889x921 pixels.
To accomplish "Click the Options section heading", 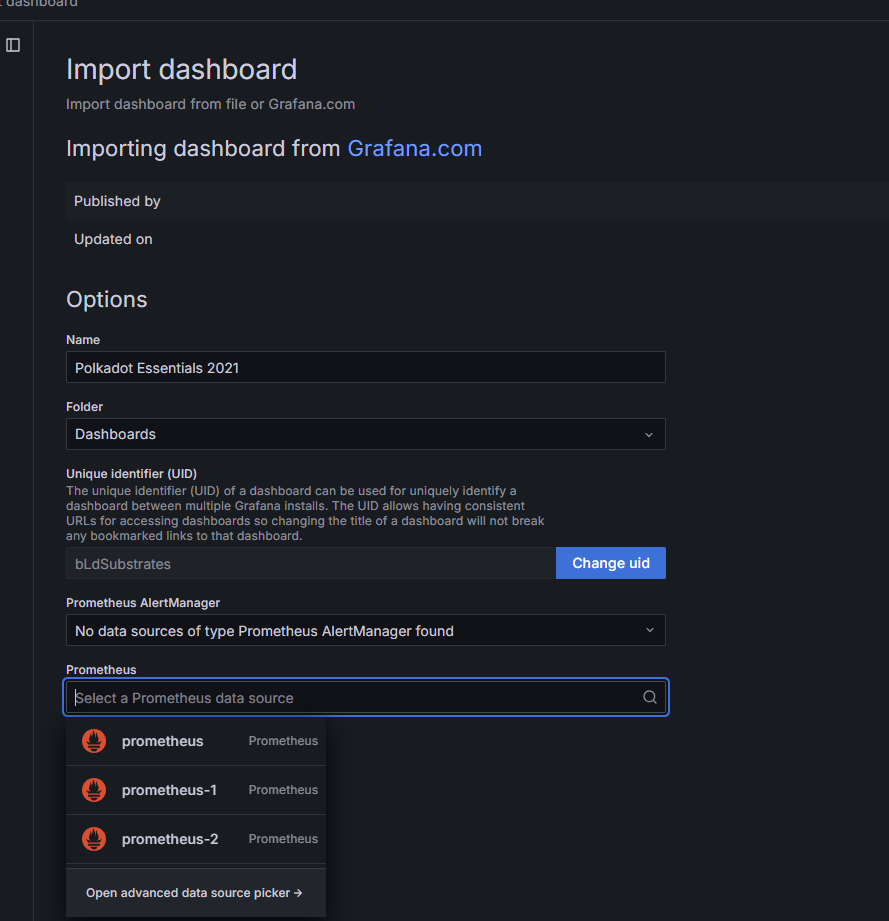I will coord(106,300).
